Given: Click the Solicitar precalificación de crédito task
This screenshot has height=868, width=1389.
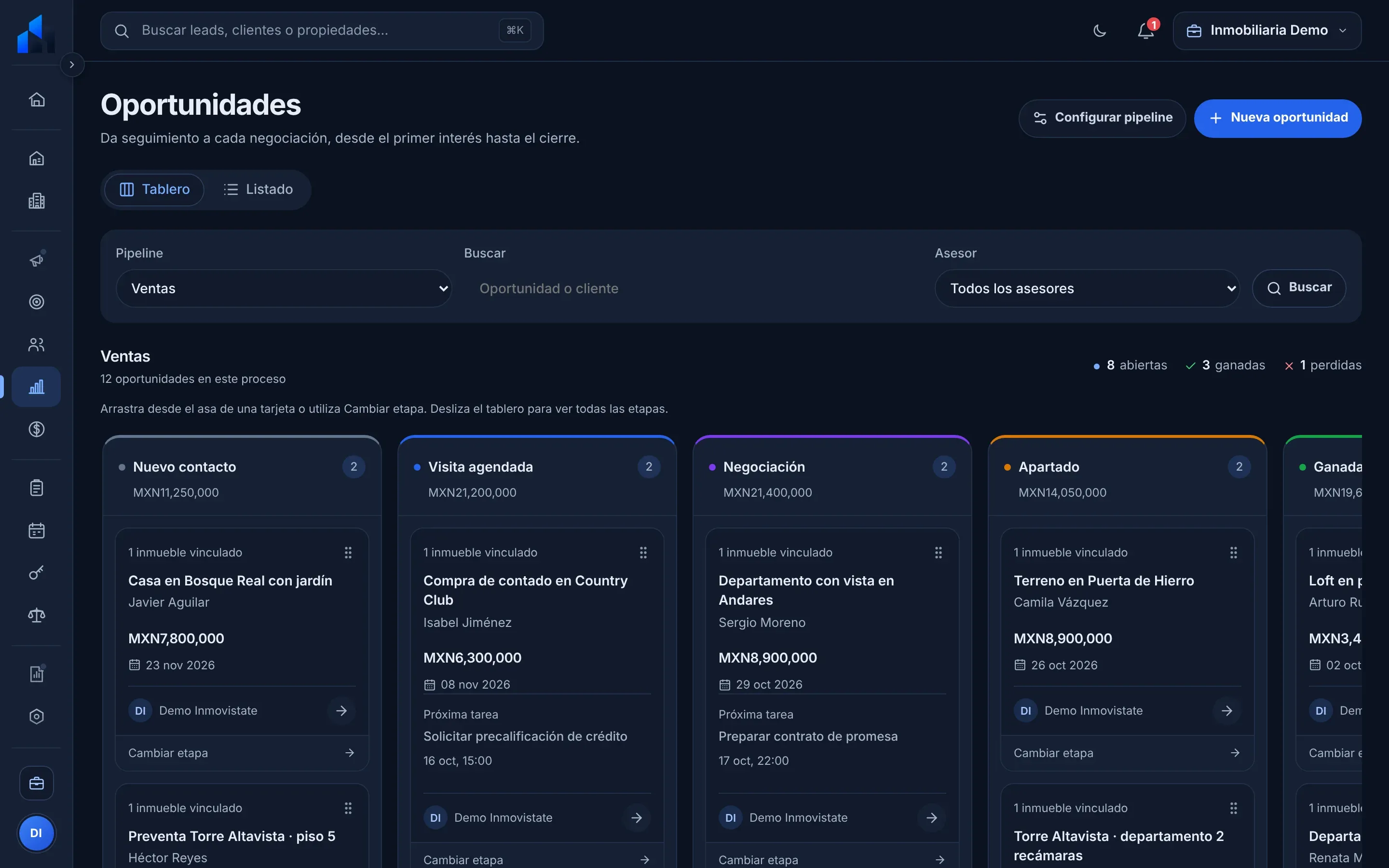Looking at the screenshot, I should [x=525, y=736].
